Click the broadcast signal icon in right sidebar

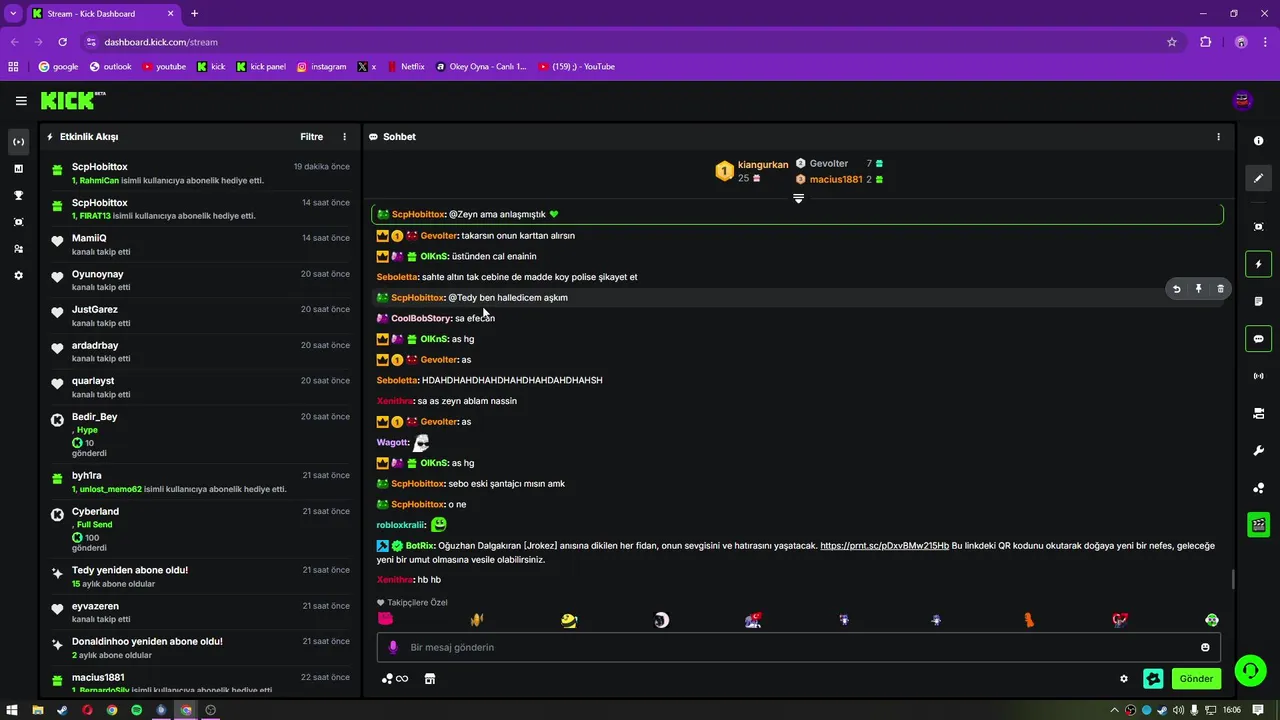(1259, 376)
